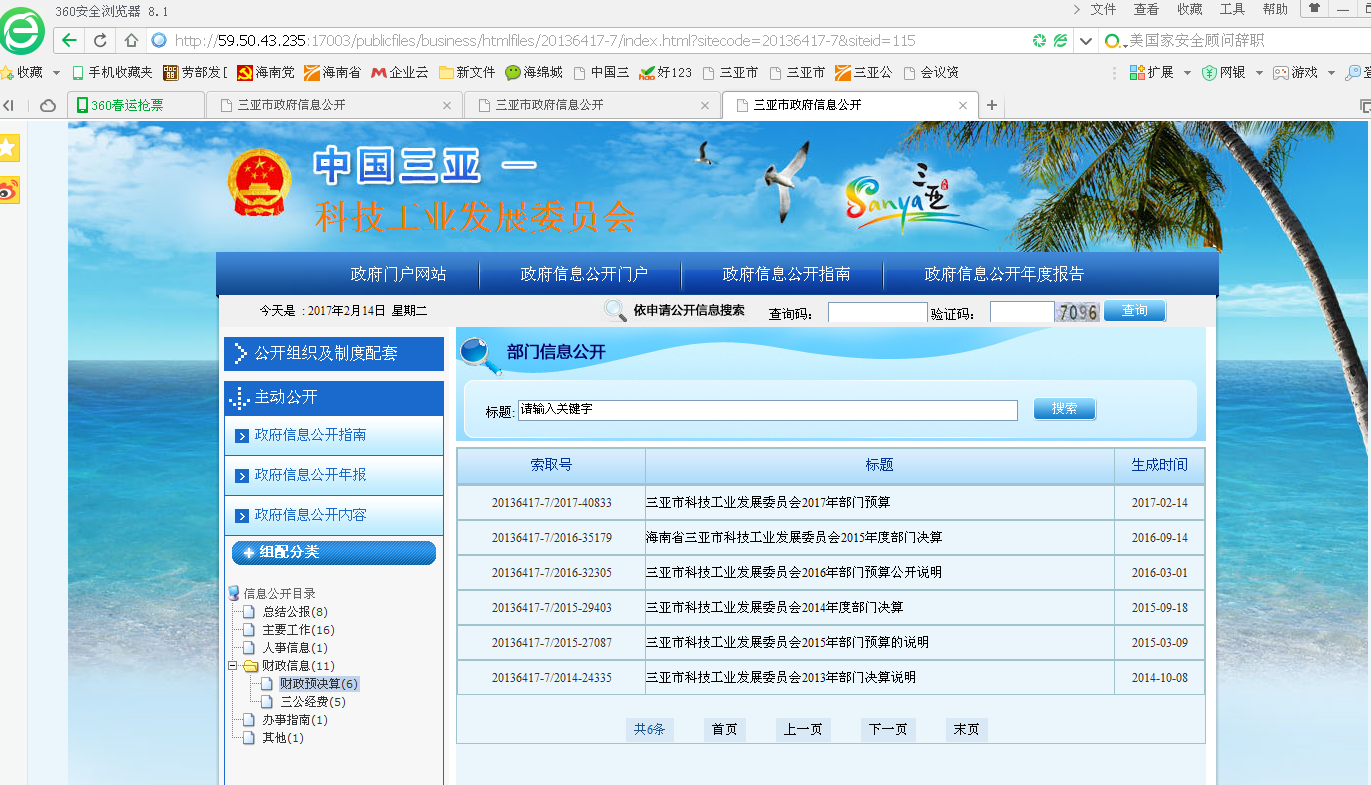Open the address bar history dropdown arrow

1086,41
